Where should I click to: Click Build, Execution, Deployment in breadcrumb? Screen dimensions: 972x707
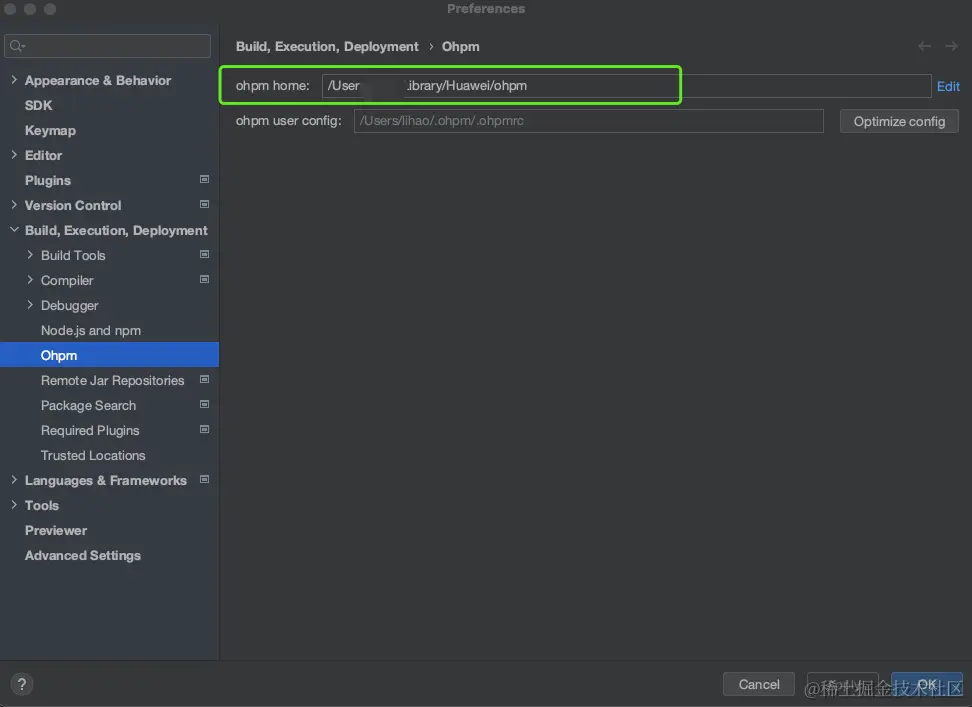[x=327, y=46]
